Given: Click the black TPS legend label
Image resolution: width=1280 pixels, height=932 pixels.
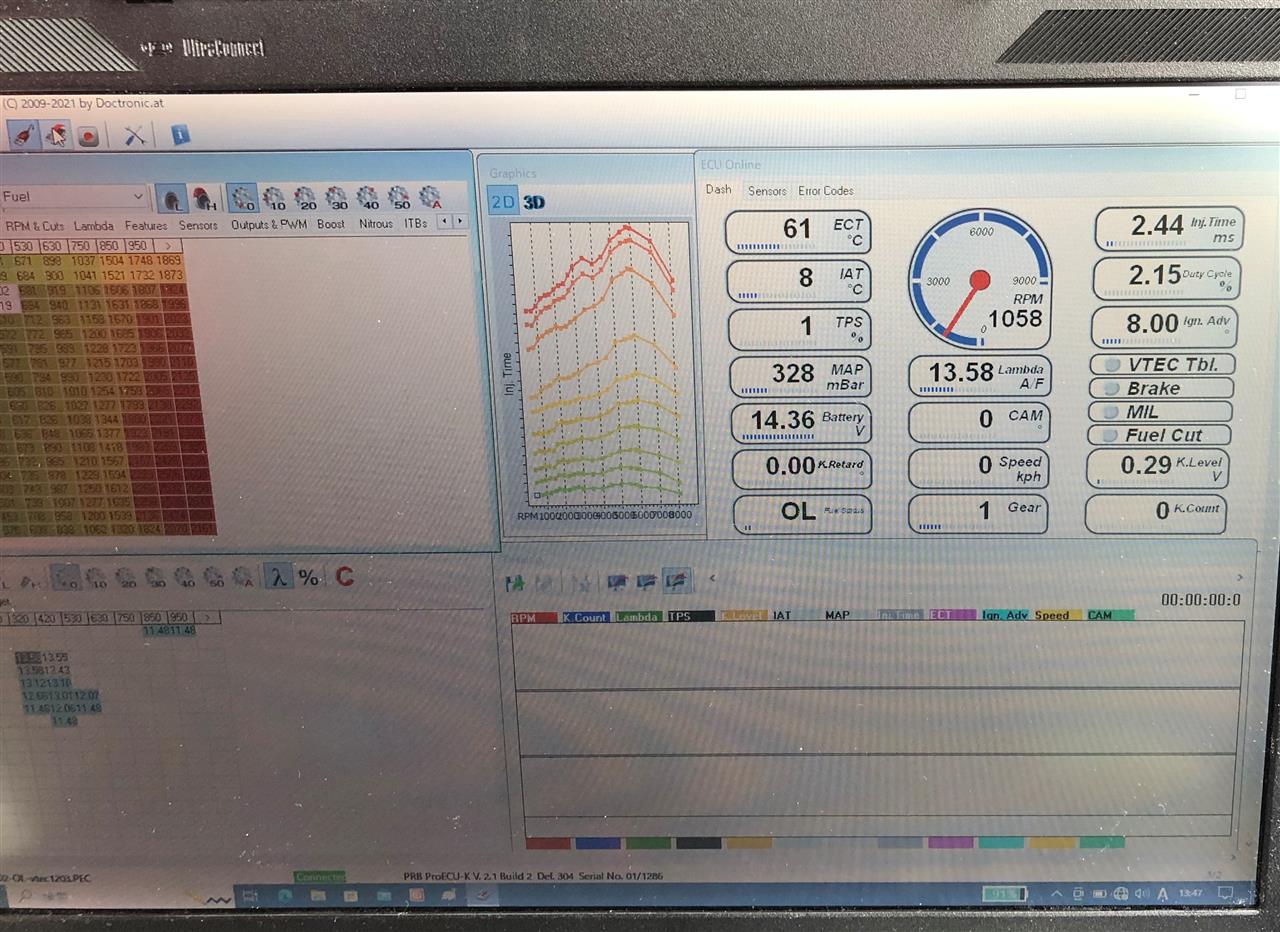Looking at the screenshot, I should [691, 616].
